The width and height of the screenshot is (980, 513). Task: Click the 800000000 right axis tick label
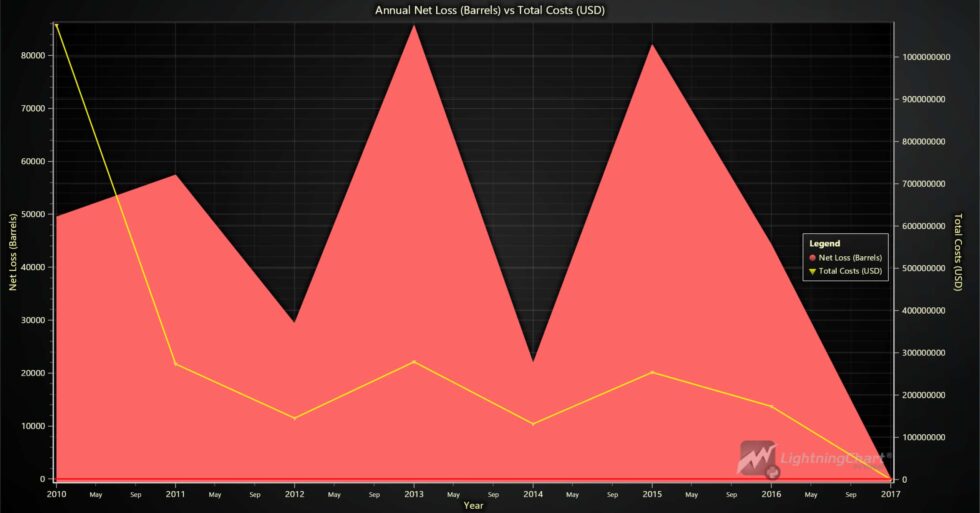tap(924, 142)
